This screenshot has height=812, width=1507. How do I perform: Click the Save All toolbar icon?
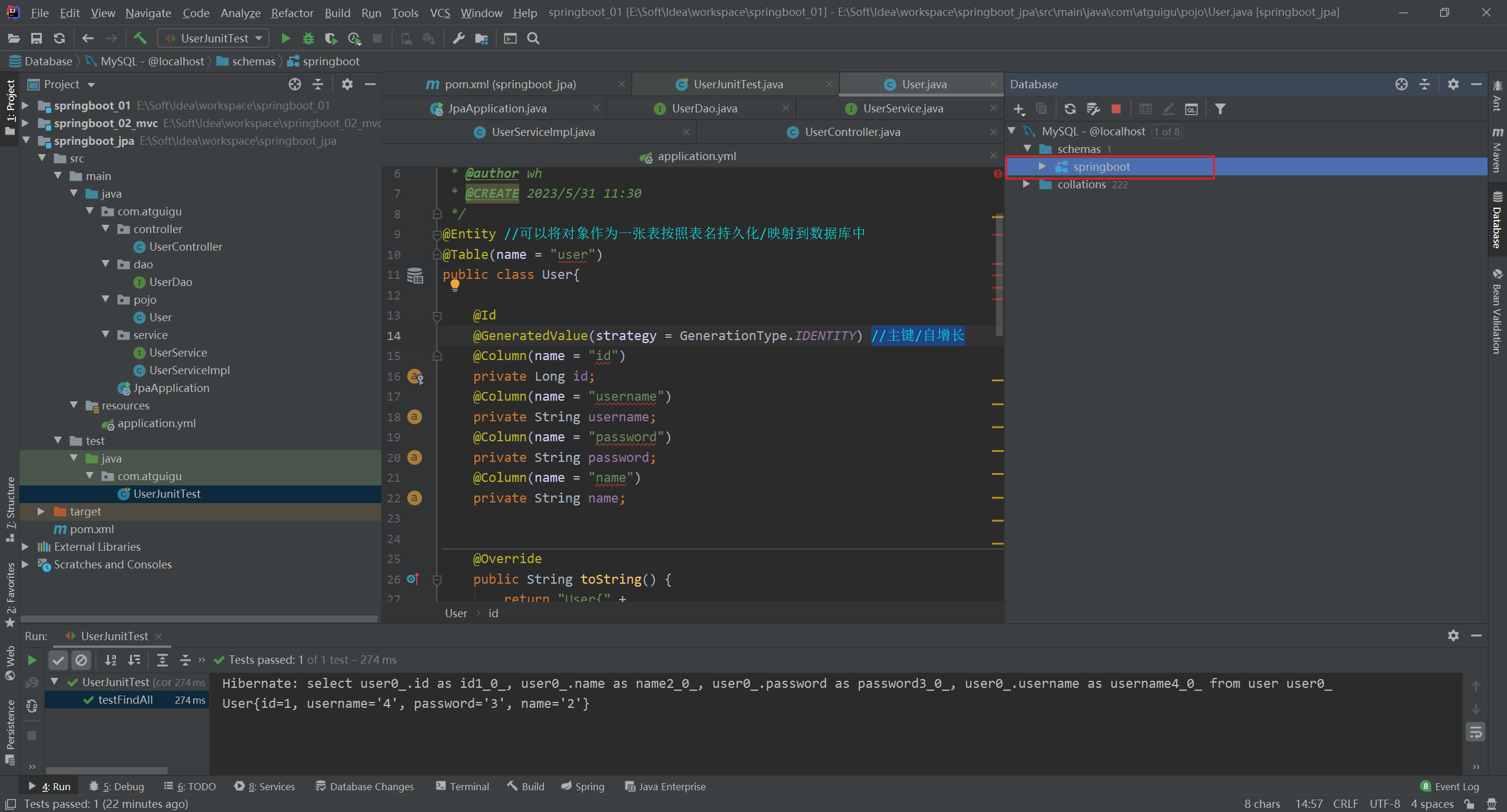(x=36, y=38)
